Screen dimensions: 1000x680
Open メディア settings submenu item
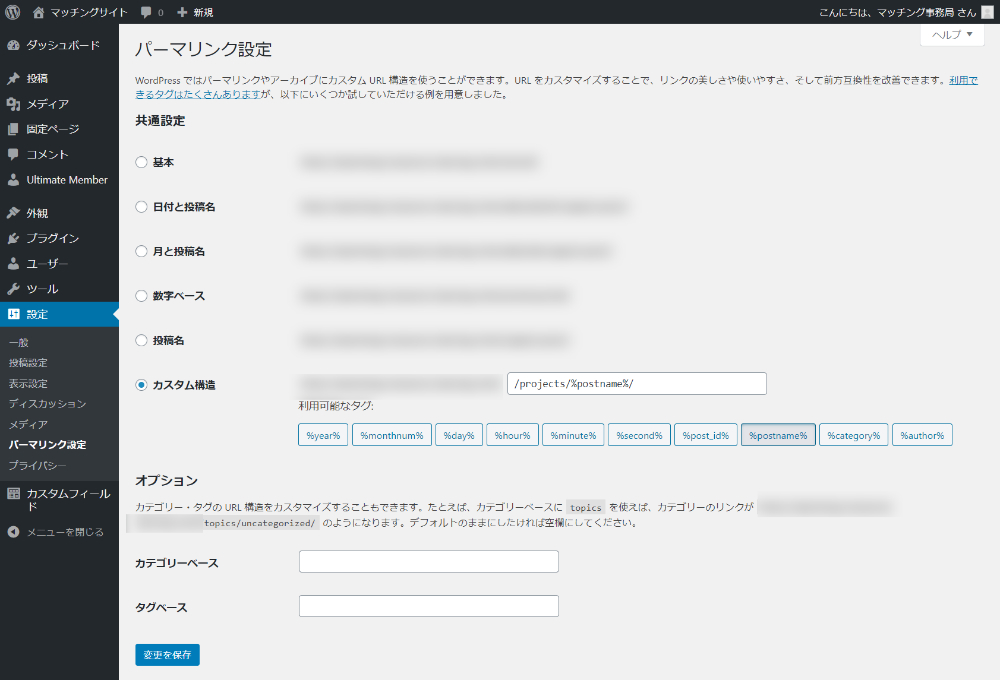(x=28, y=424)
